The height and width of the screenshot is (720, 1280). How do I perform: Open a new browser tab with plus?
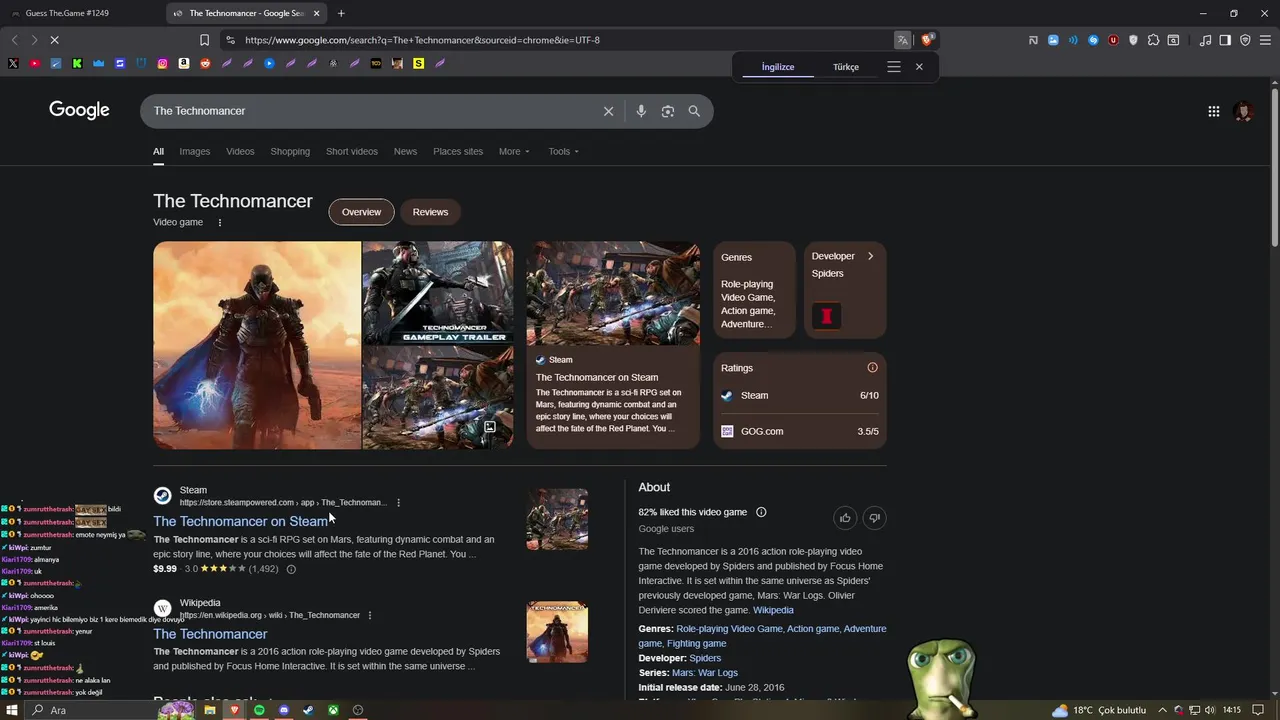pyautogui.click(x=341, y=13)
